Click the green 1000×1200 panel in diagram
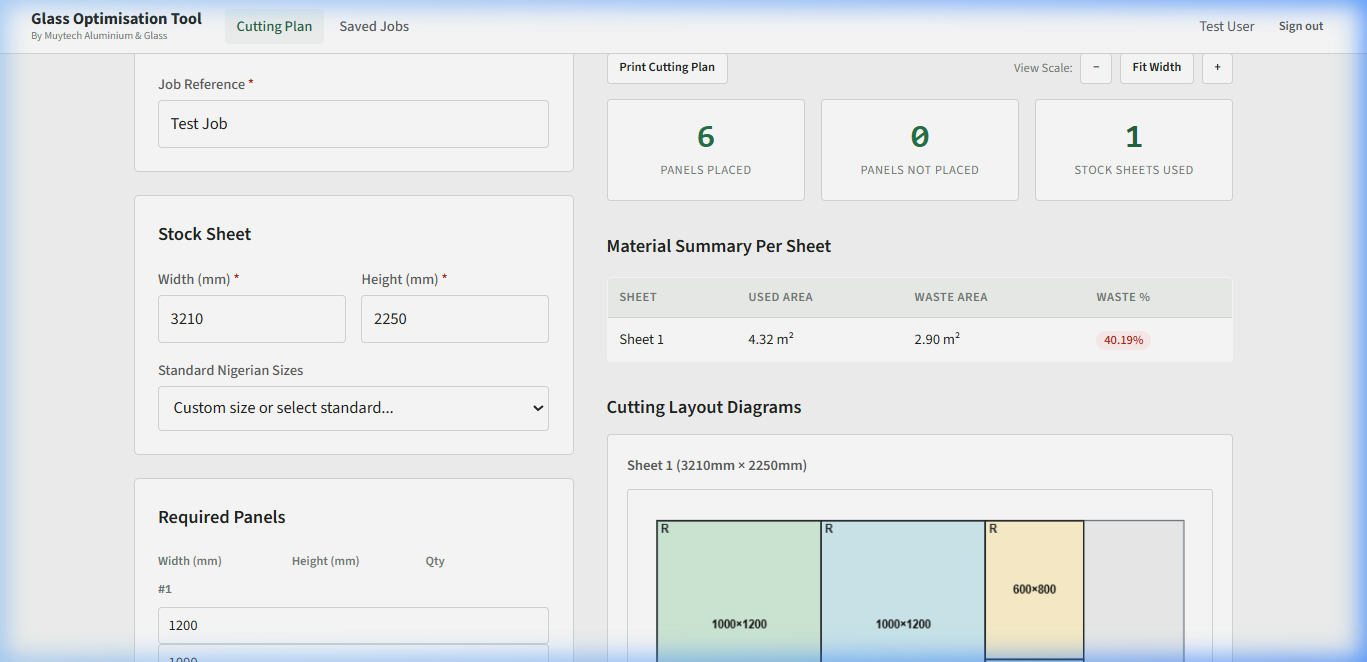Viewport: 1367px width, 662px height. [x=739, y=591]
